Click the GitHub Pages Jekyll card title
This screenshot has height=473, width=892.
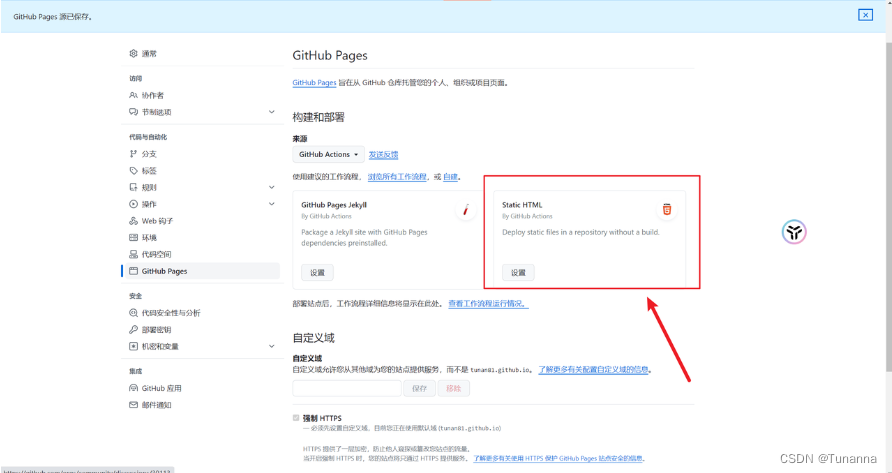[334, 205]
